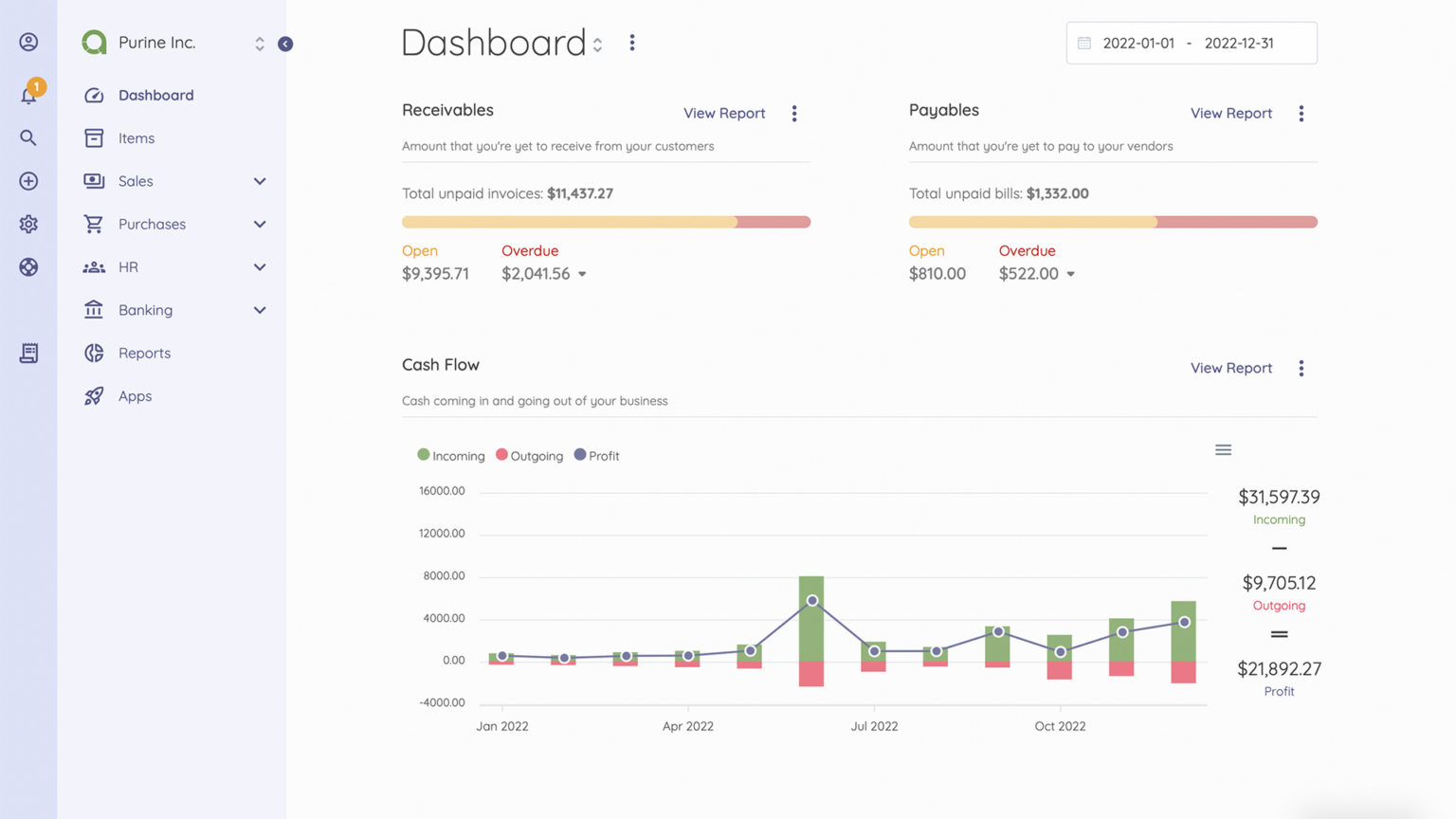Open the date range picker field
Image resolution: width=1456 pixels, height=819 pixels.
(1191, 42)
